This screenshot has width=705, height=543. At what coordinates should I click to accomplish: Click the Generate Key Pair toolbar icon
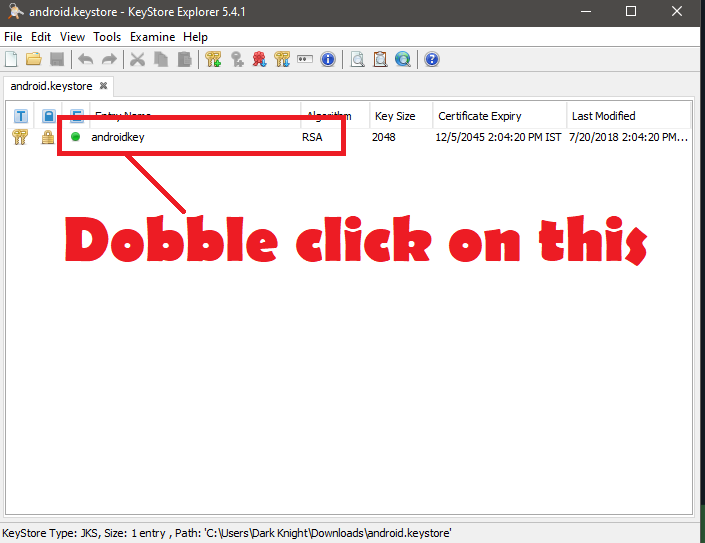coord(213,60)
